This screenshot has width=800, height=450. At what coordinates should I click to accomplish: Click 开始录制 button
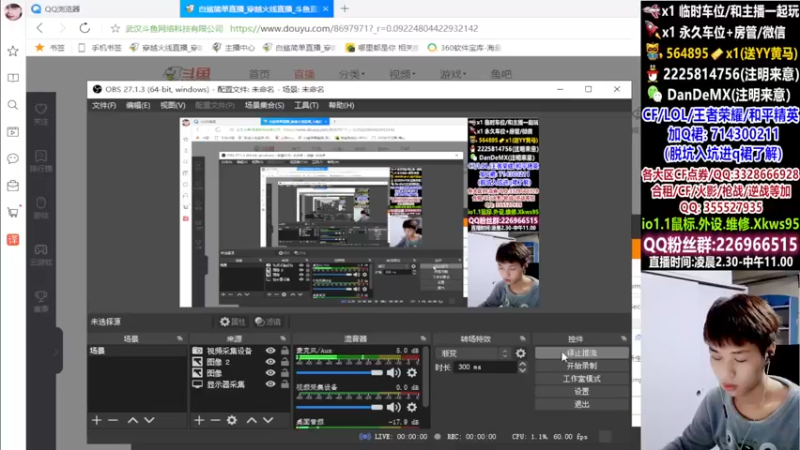(582, 366)
